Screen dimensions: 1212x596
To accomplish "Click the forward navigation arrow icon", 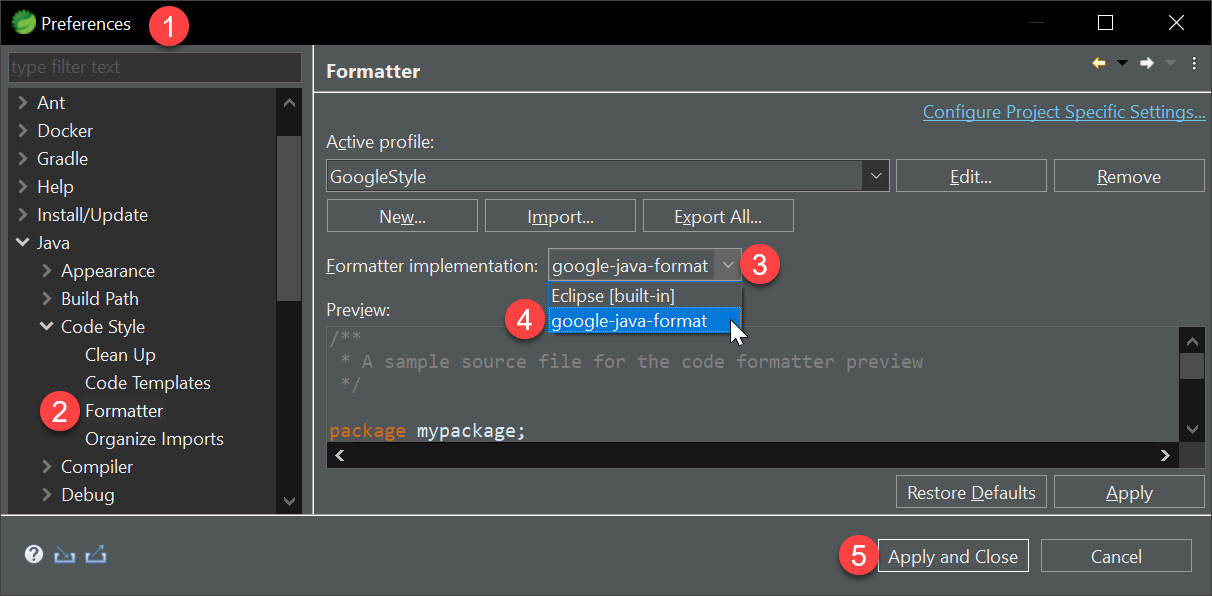I will tap(1147, 63).
